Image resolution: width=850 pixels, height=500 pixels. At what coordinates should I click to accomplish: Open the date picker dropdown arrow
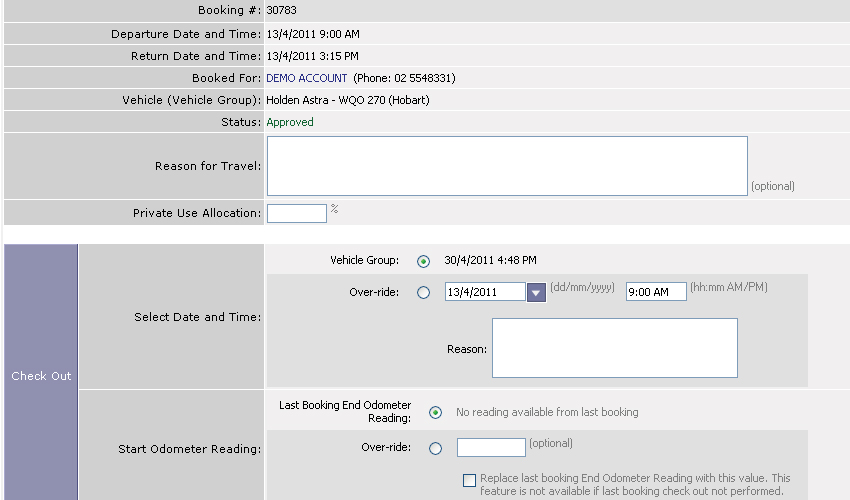[536, 292]
